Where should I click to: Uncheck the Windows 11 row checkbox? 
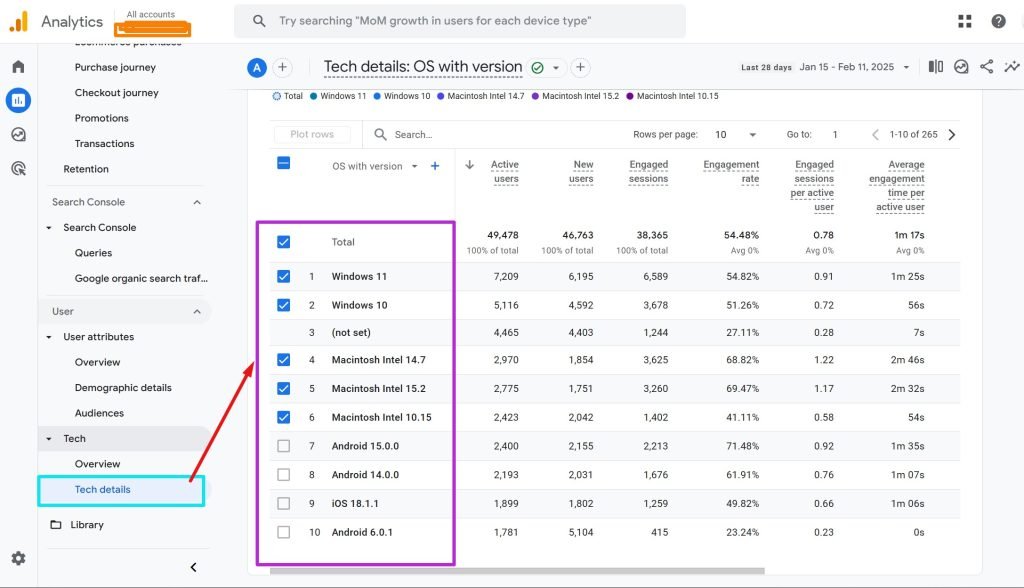(283, 276)
